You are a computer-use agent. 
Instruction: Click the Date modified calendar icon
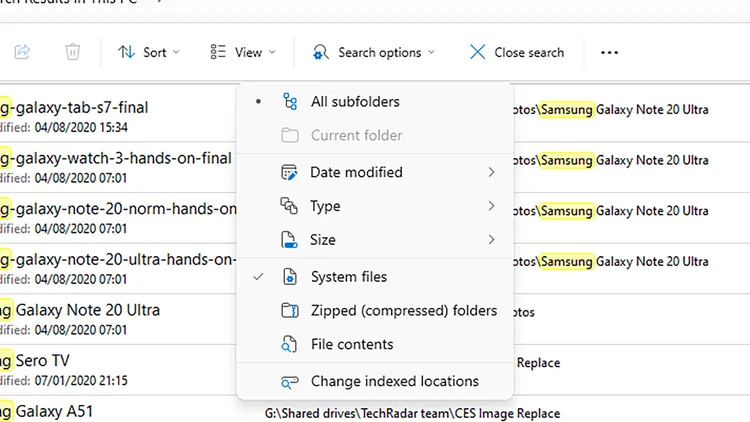(x=290, y=173)
